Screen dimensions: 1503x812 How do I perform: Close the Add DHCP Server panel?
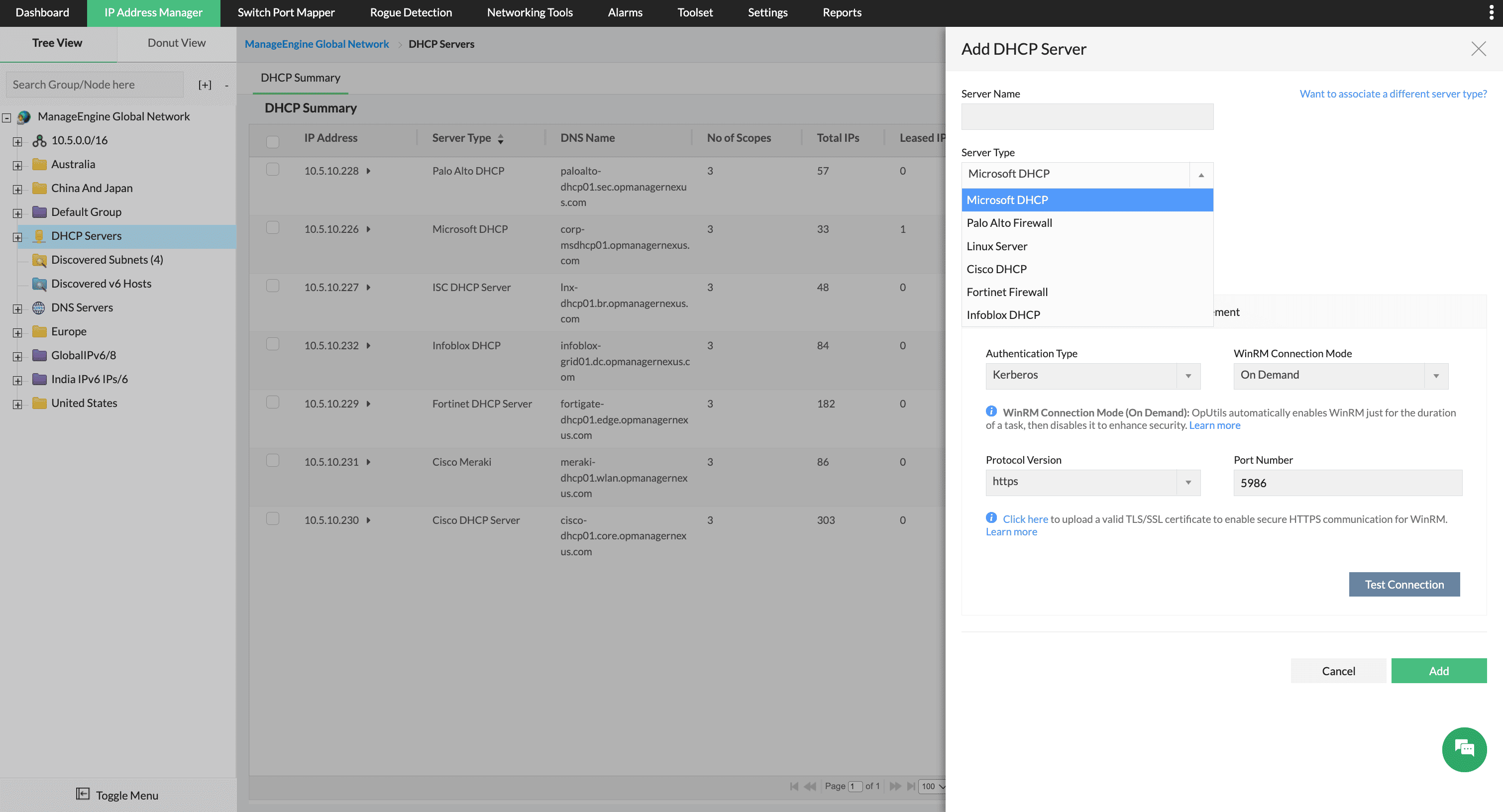[1479, 49]
